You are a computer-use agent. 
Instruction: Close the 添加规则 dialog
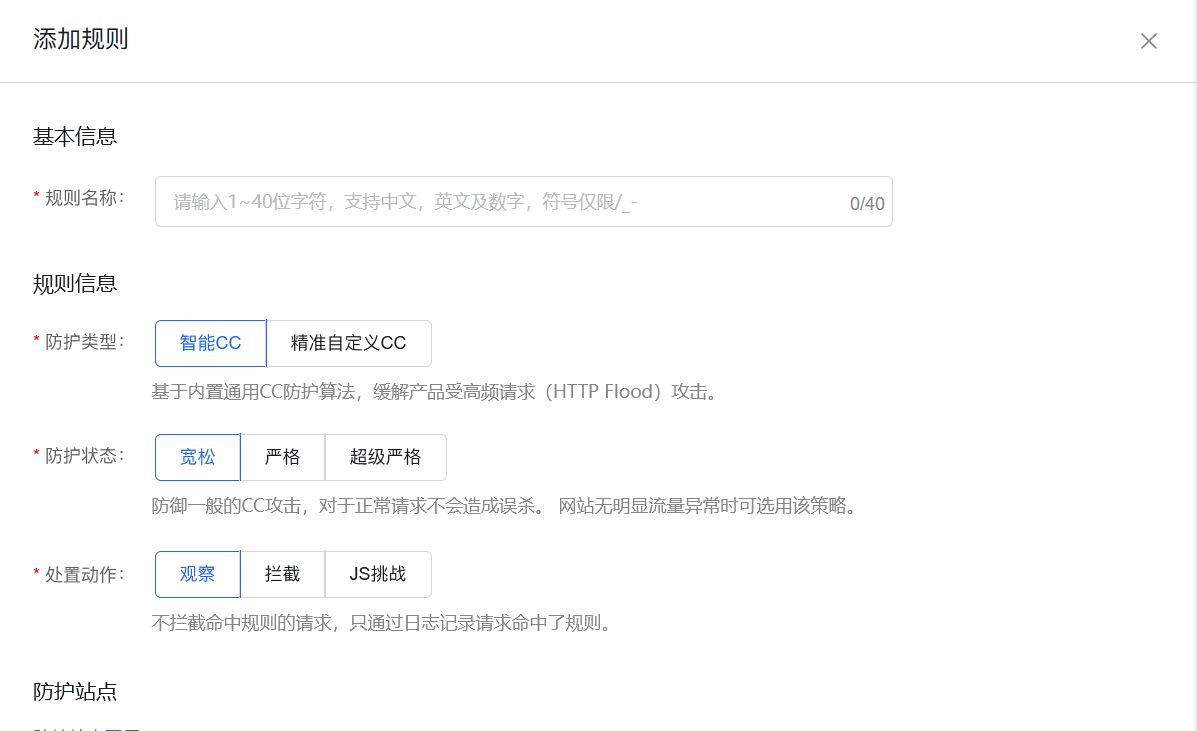(x=1148, y=41)
